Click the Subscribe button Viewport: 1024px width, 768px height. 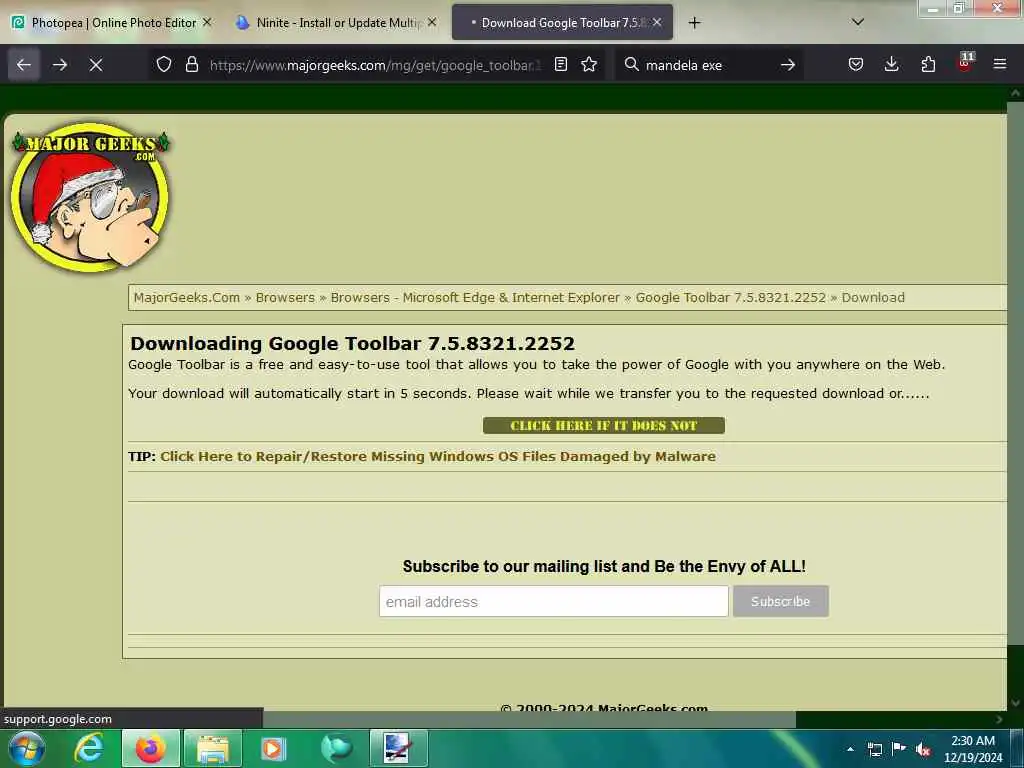point(780,601)
